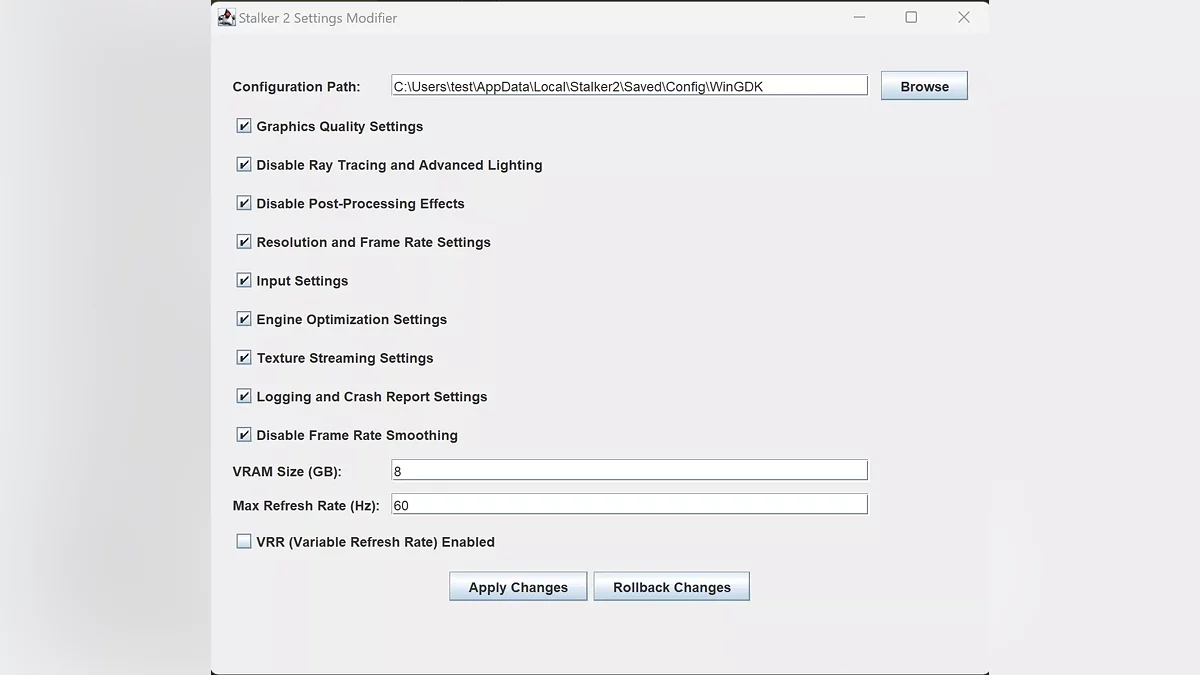Image resolution: width=1200 pixels, height=675 pixels.
Task: Close the Stalker 2 Settings Modifier window
Action: pyautogui.click(x=963, y=17)
